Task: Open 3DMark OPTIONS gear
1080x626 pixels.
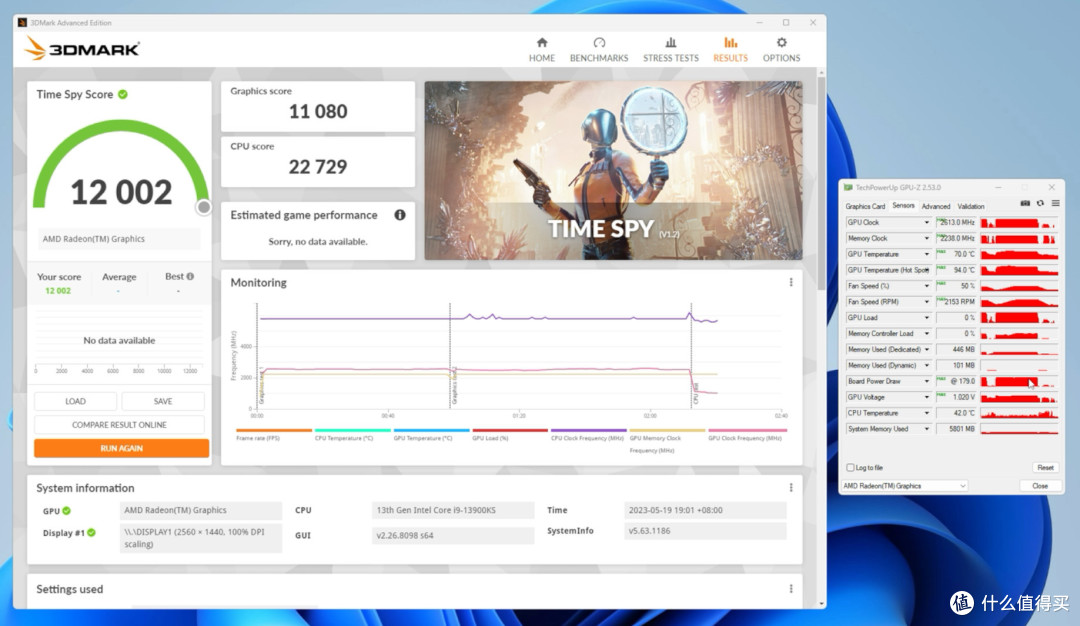Action: click(x=781, y=50)
